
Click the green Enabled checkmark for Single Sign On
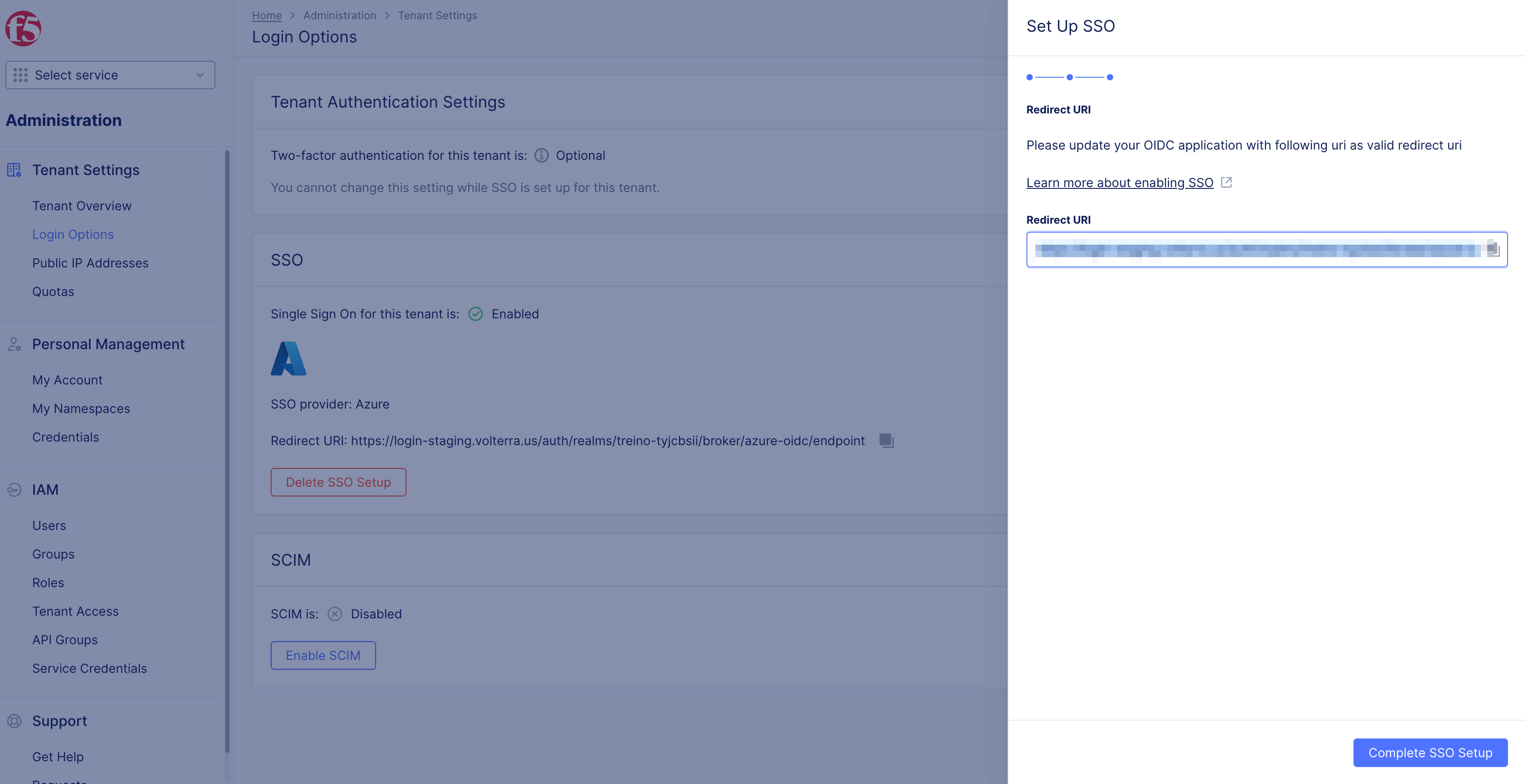click(x=476, y=313)
